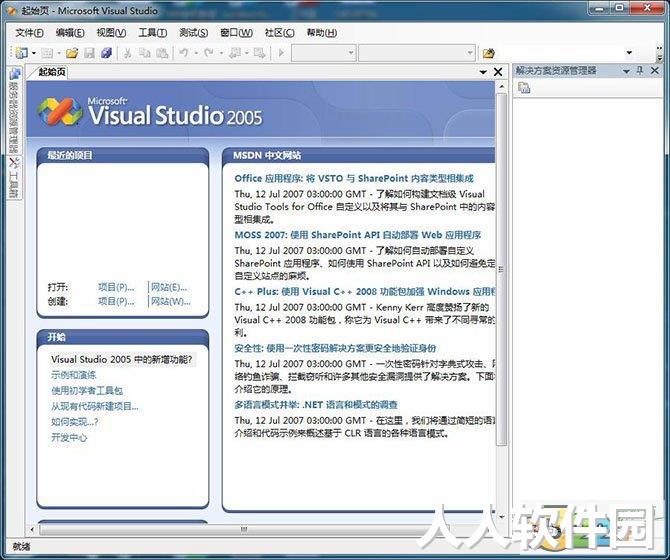
Task: Open C++ Plus Visual C++ 2008 article
Action: click(x=364, y=292)
